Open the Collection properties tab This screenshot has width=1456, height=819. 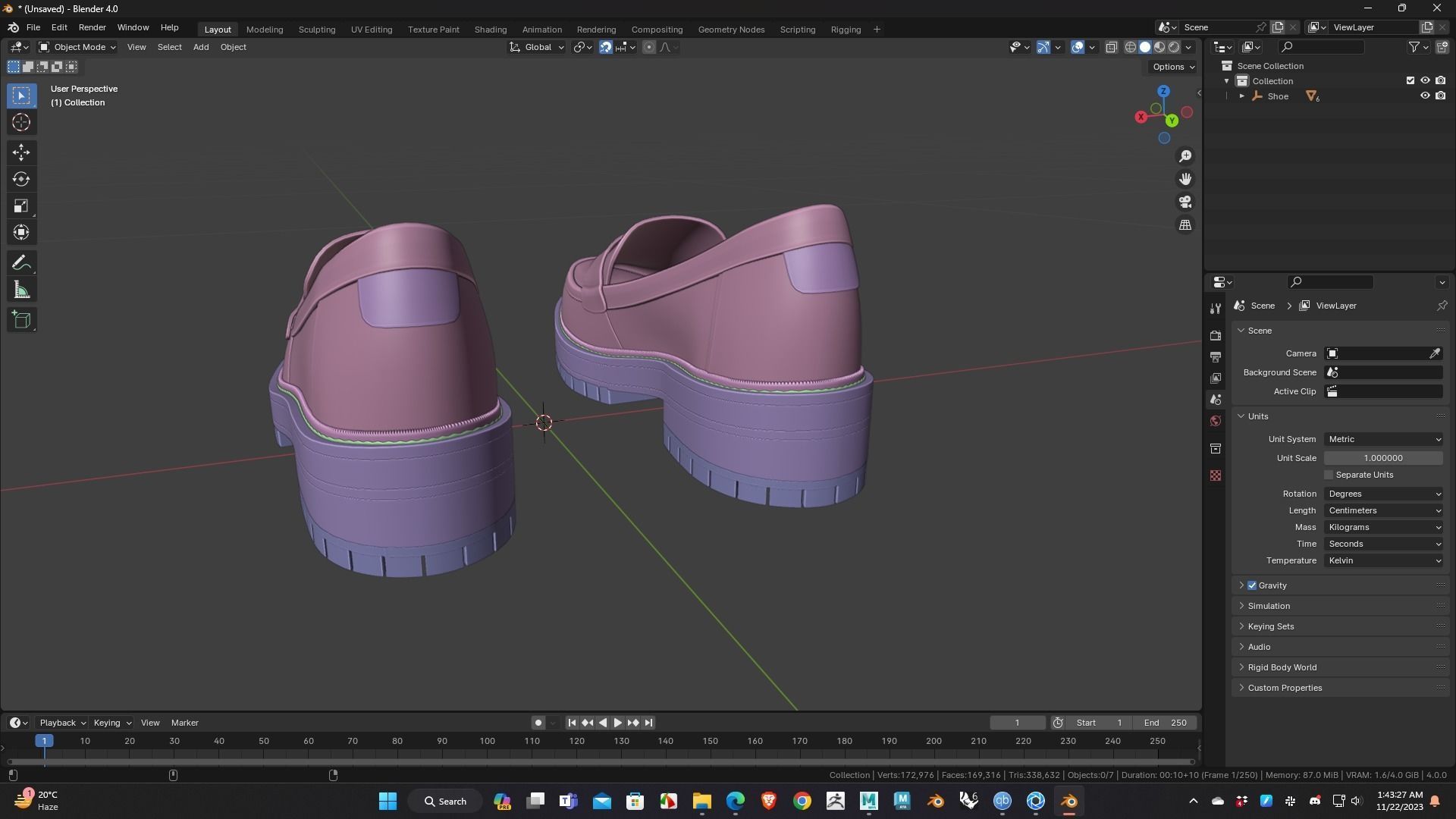point(1216,448)
